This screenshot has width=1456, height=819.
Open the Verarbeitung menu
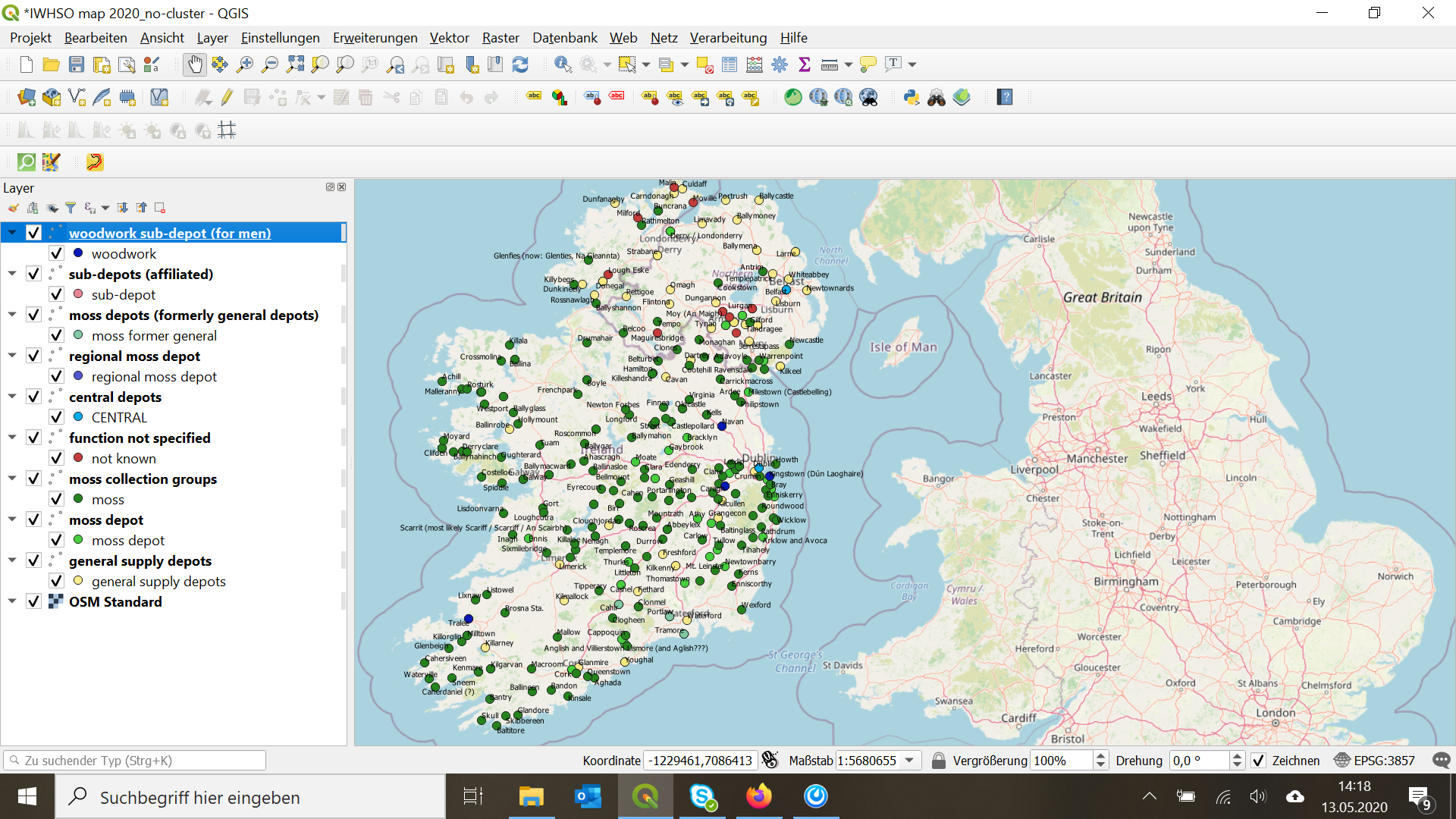(727, 37)
